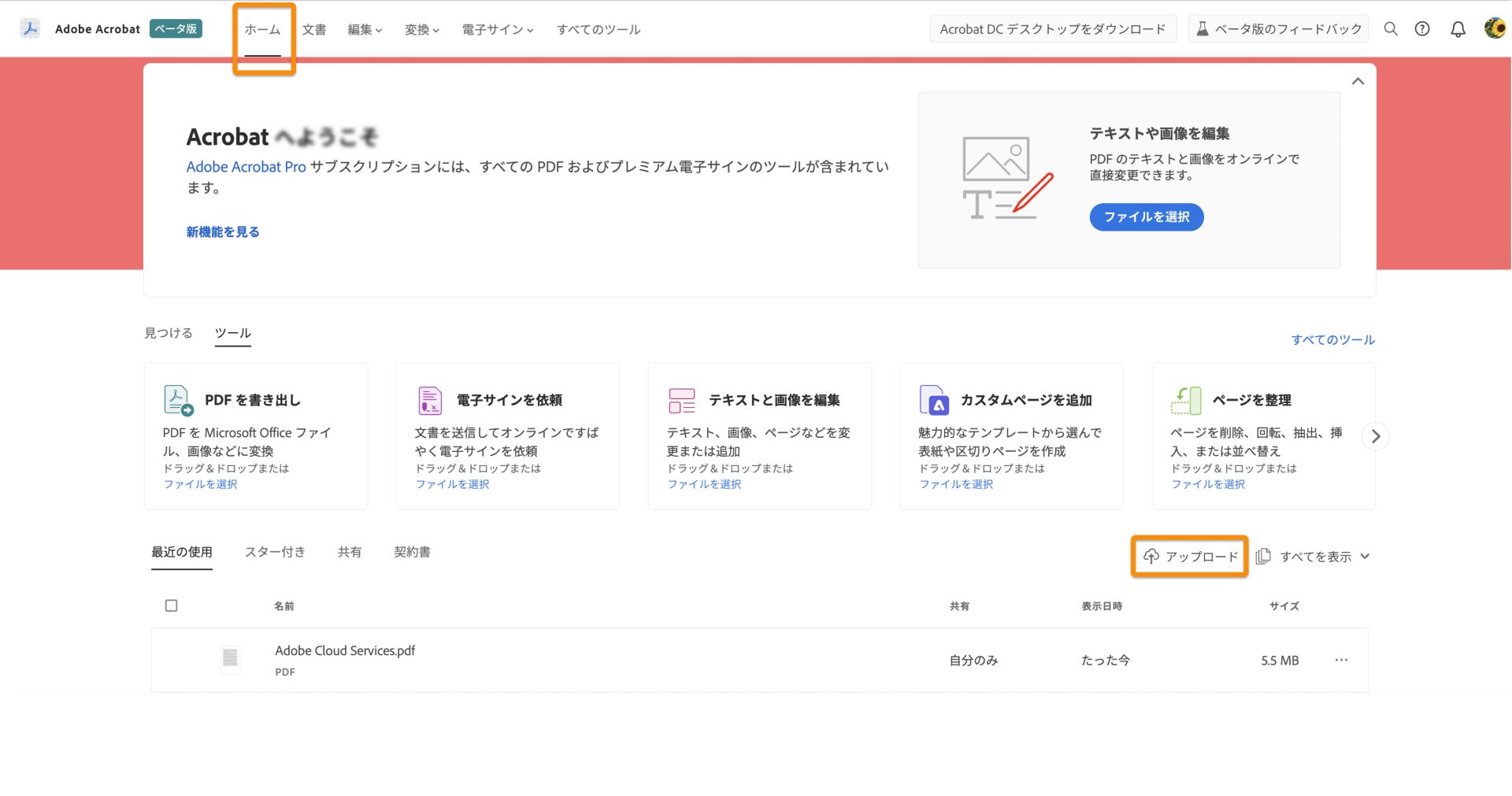Image resolution: width=1512 pixels, height=796 pixels.
Task: Open すべてのツール in the top navigation
Action: pyautogui.click(x=598, y=30)
